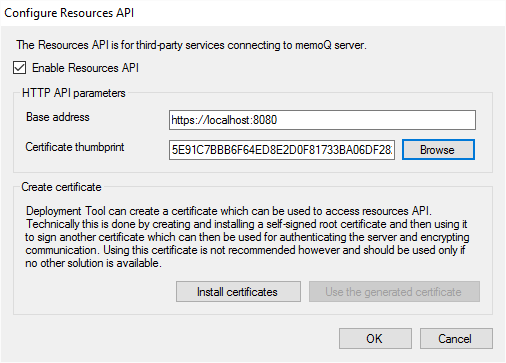Screen dimensions: 506x363
Task: Click the 'Configure Resources API' window title
Action: click(69, 13)
